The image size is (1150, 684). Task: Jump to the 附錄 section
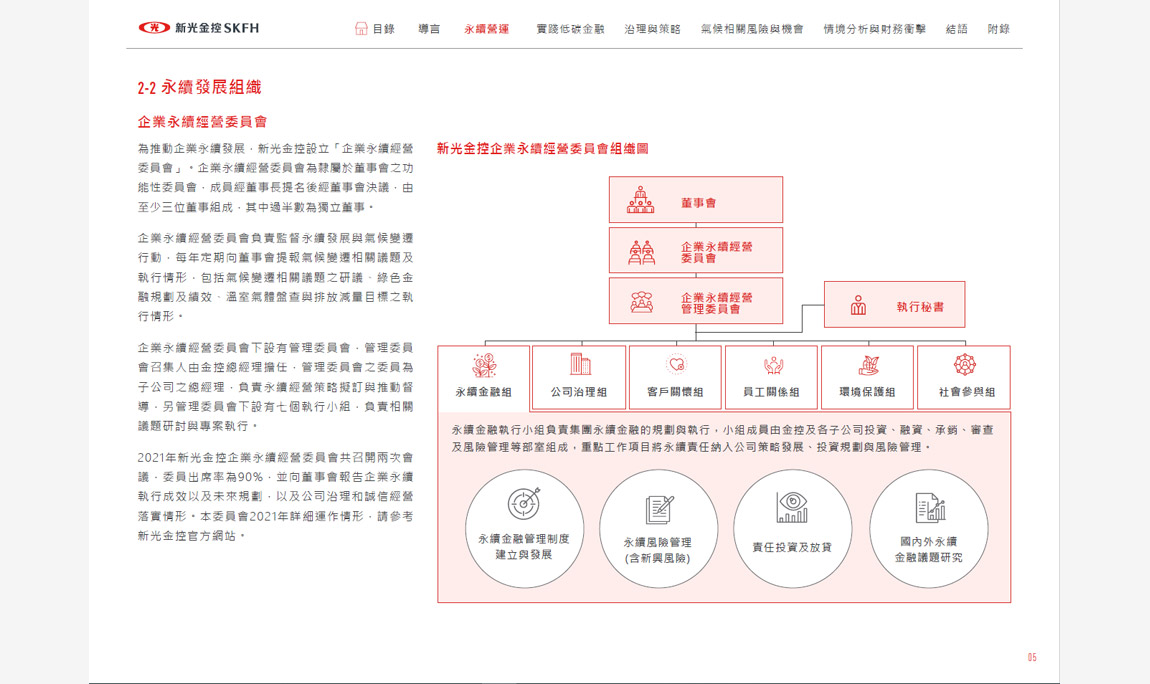coord(998,29)
